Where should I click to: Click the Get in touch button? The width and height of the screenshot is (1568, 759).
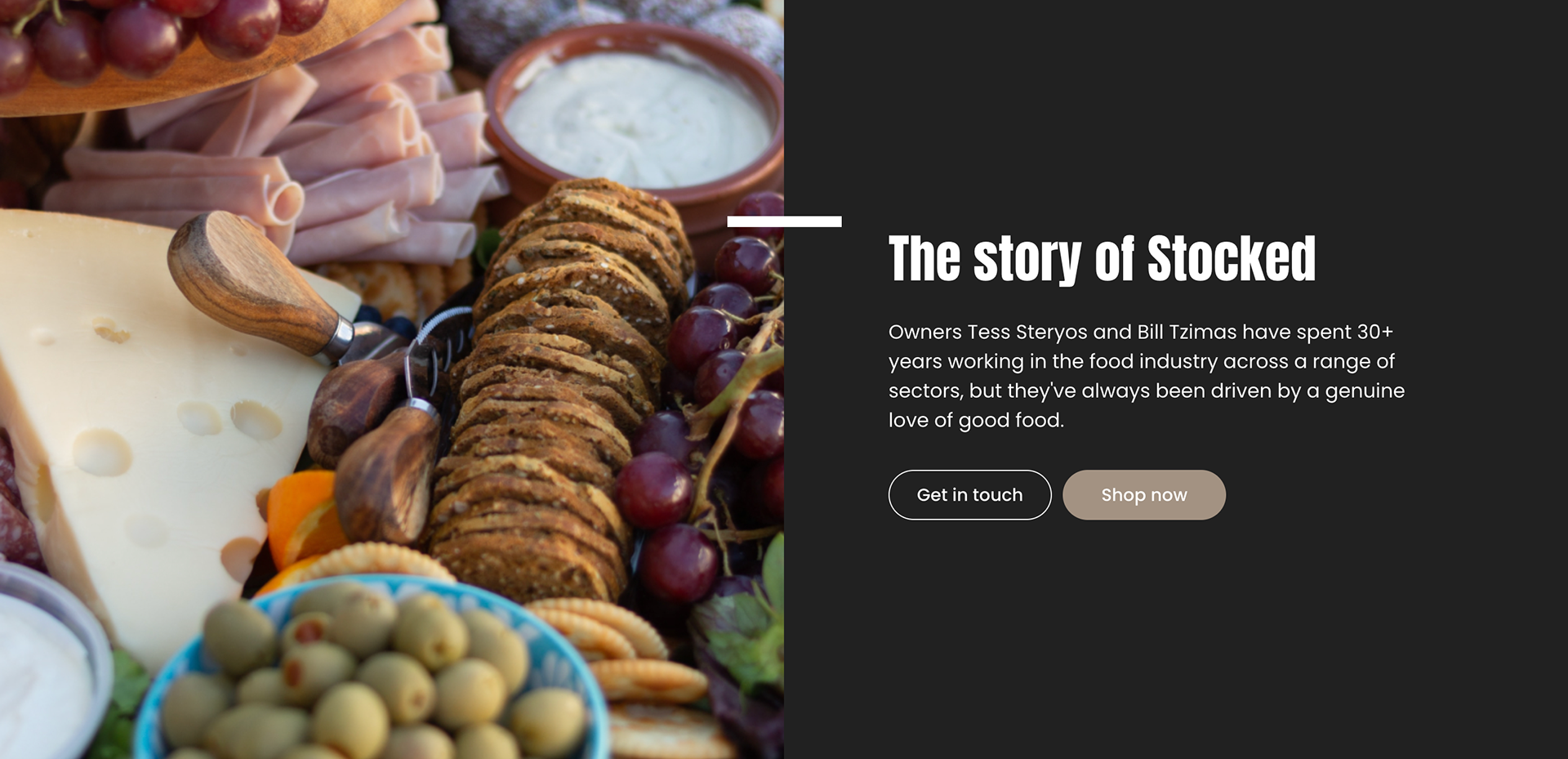[969, 494]
